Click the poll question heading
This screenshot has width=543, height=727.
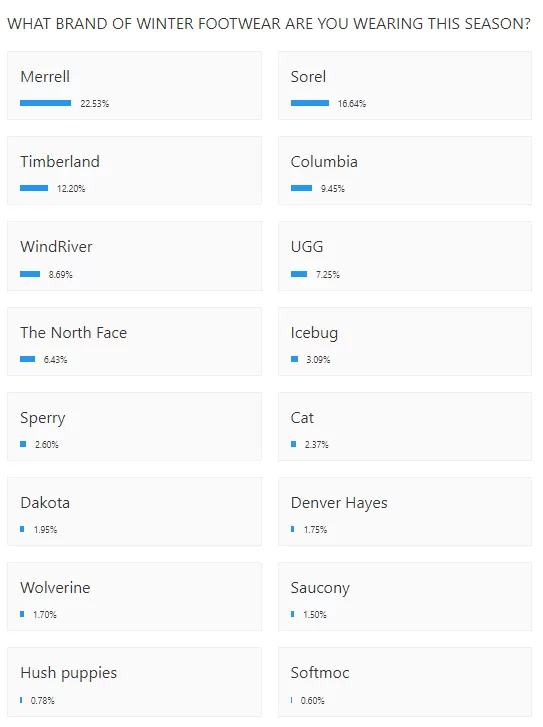click(x=269, y=24)
